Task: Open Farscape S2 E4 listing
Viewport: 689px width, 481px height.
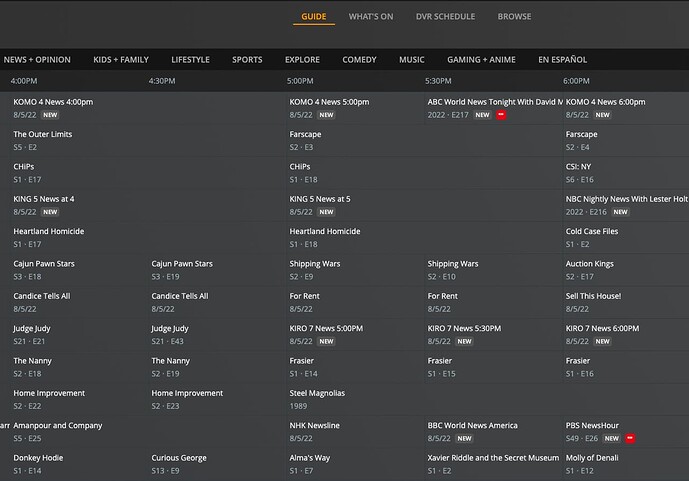Action: pos(626,141)
